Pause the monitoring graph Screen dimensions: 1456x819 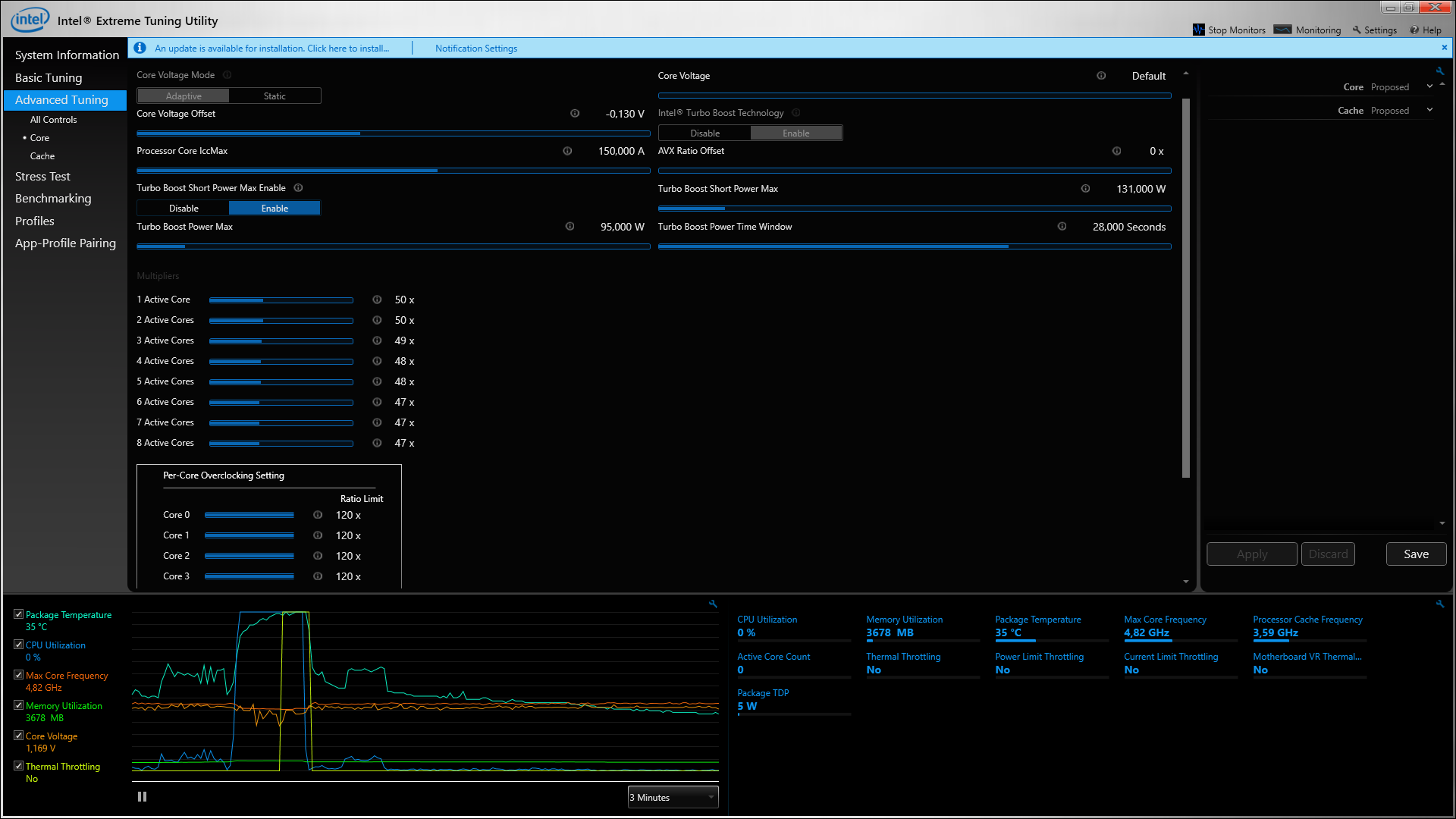142,796
